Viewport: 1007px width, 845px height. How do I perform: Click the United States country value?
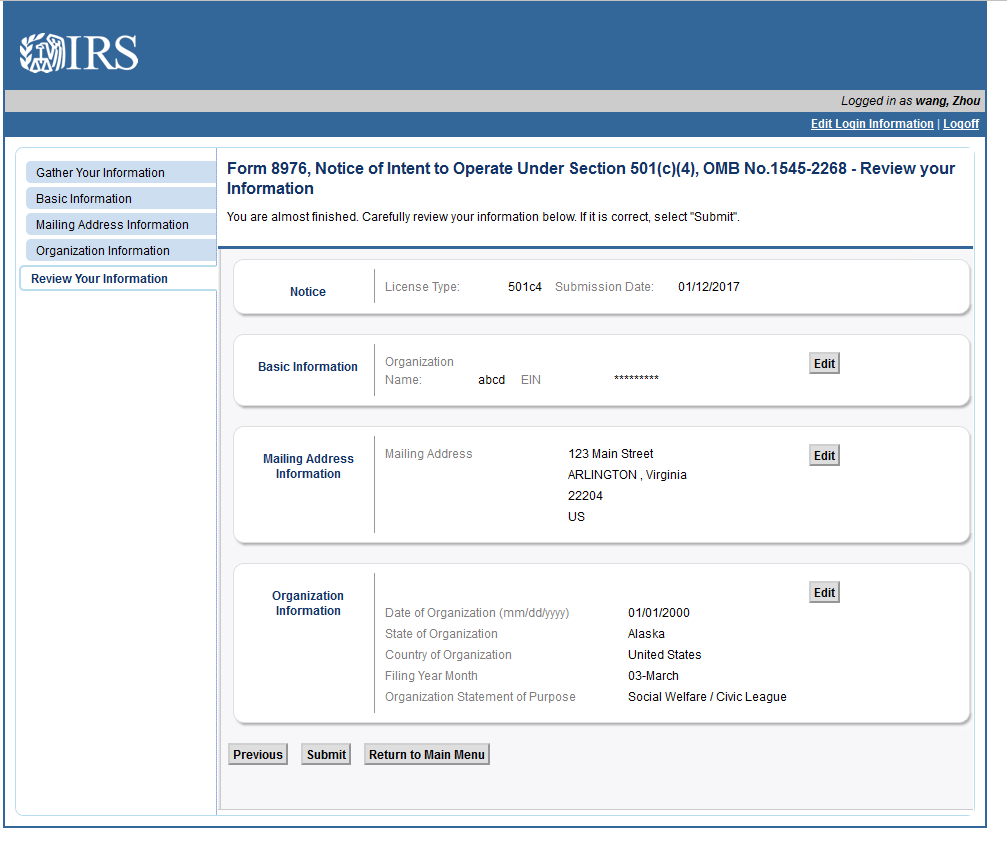[665, 655]
